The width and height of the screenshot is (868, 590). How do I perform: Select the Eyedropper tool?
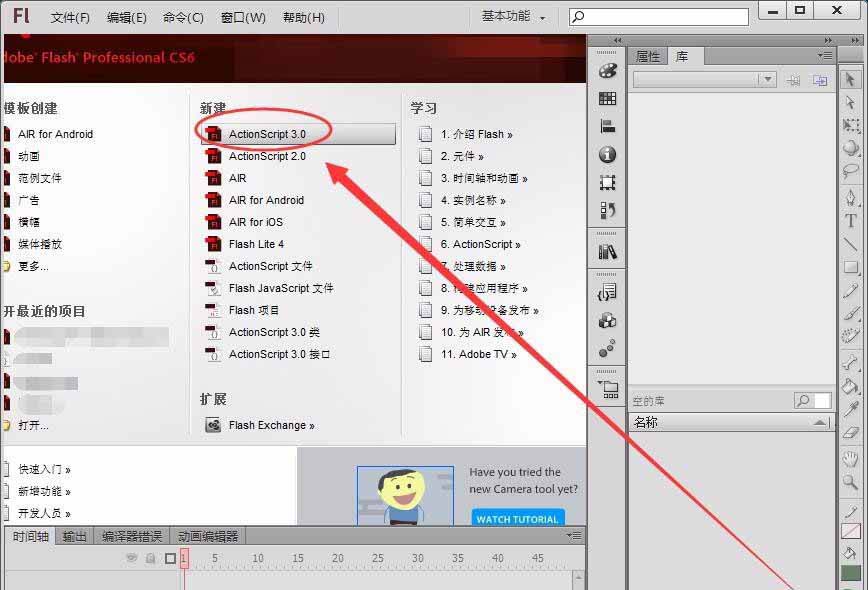point(850,409)
